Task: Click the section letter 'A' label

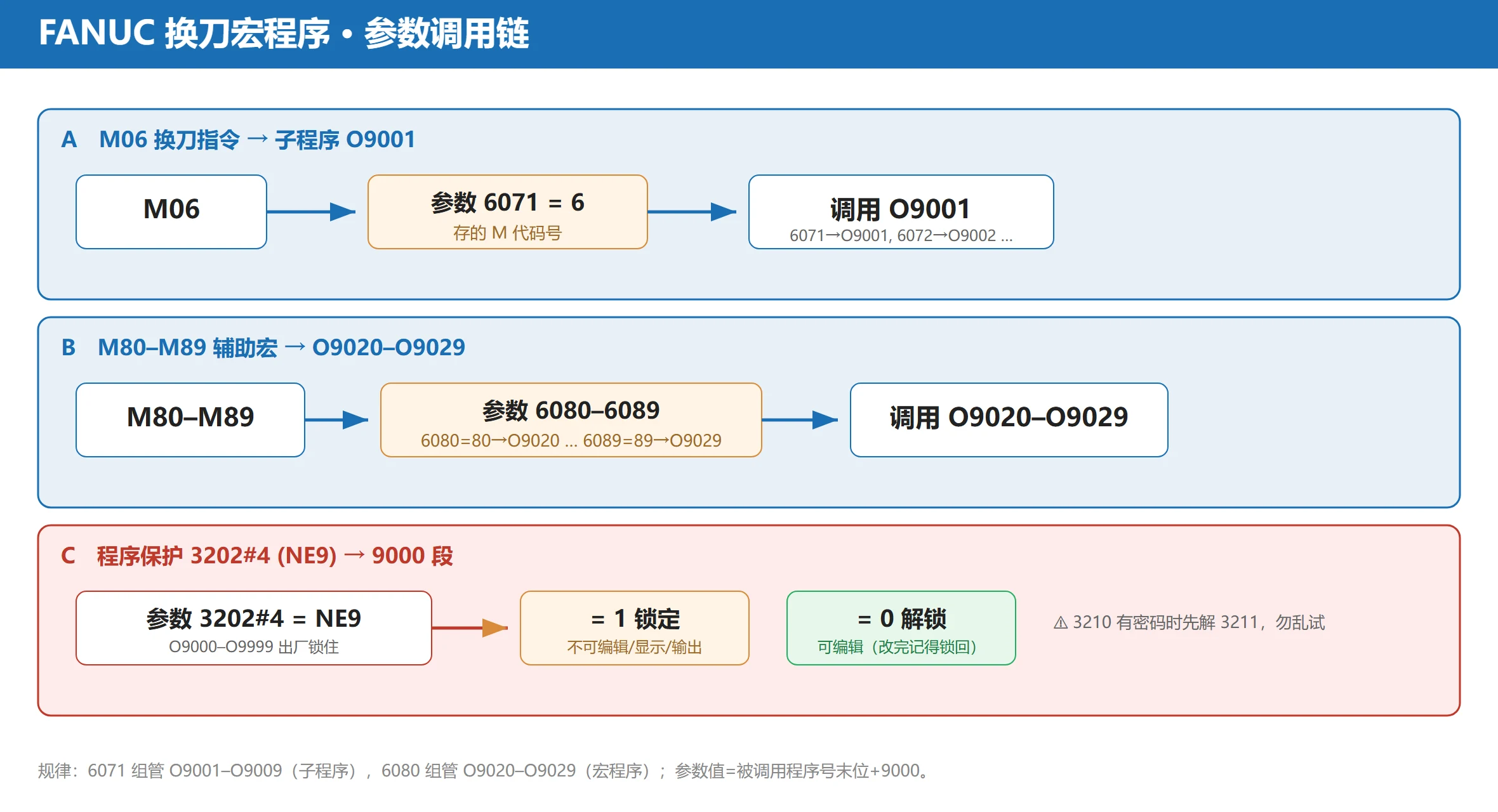Action: [69, 140]
